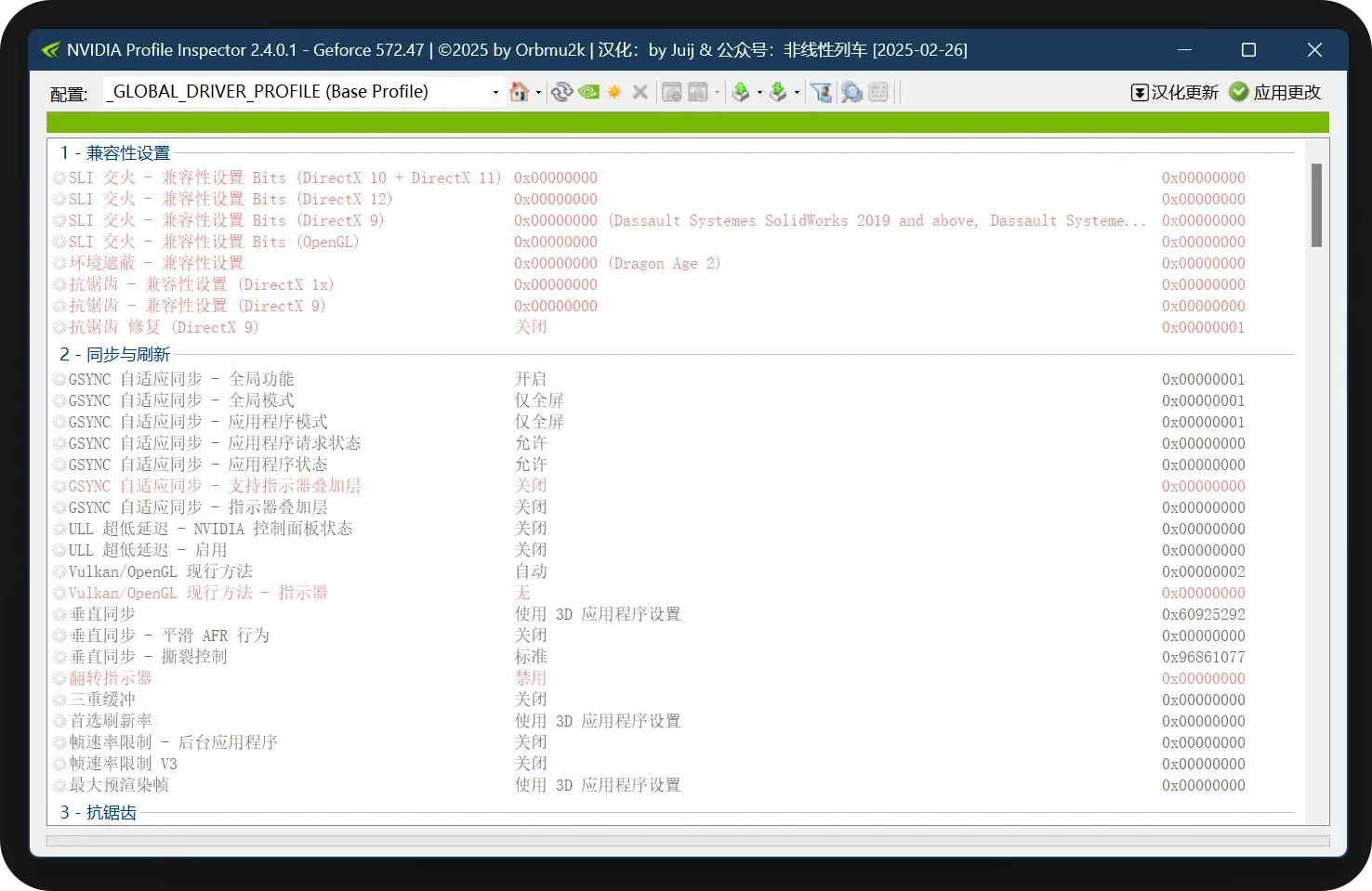Click the orange sun create-profile icon
Screen dimensions: 1372x891
614,92
